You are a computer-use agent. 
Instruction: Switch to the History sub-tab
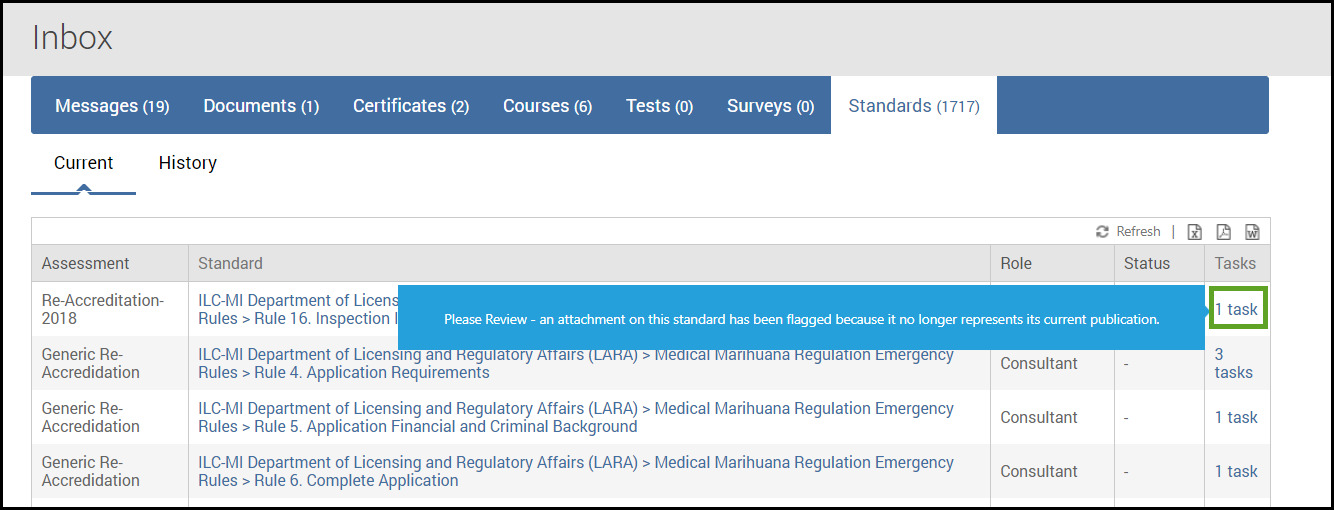pyautogui.click(x=188, y=163)
